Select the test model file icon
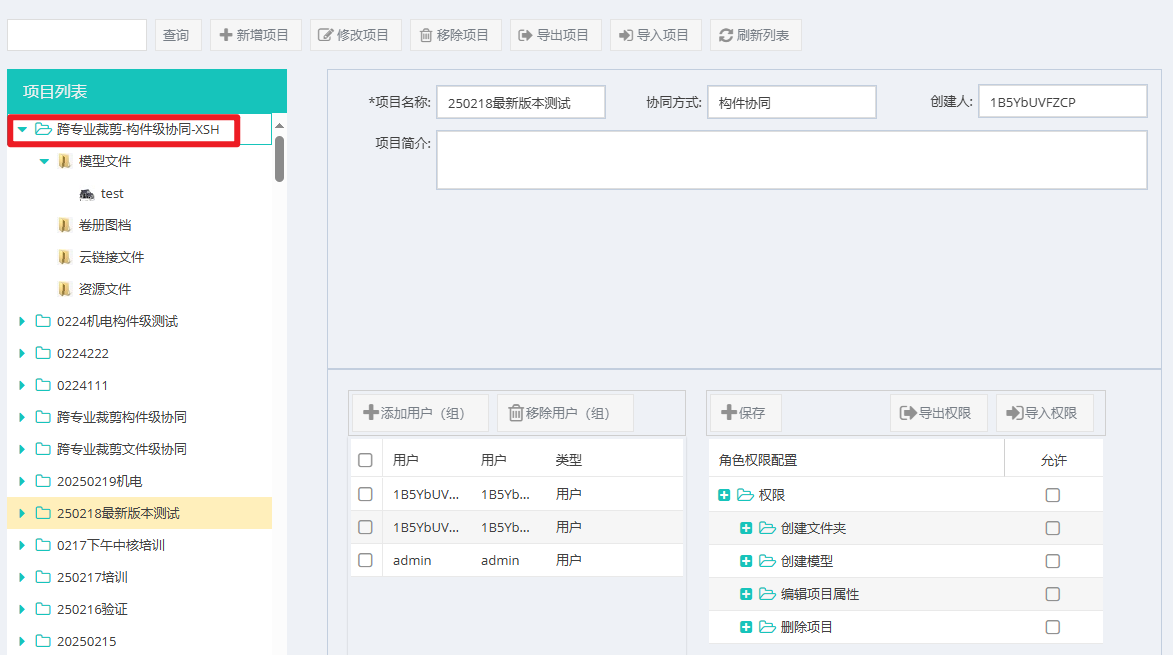Image resolution: width=1173 pixels, height=655 pixels. point(87,194)
